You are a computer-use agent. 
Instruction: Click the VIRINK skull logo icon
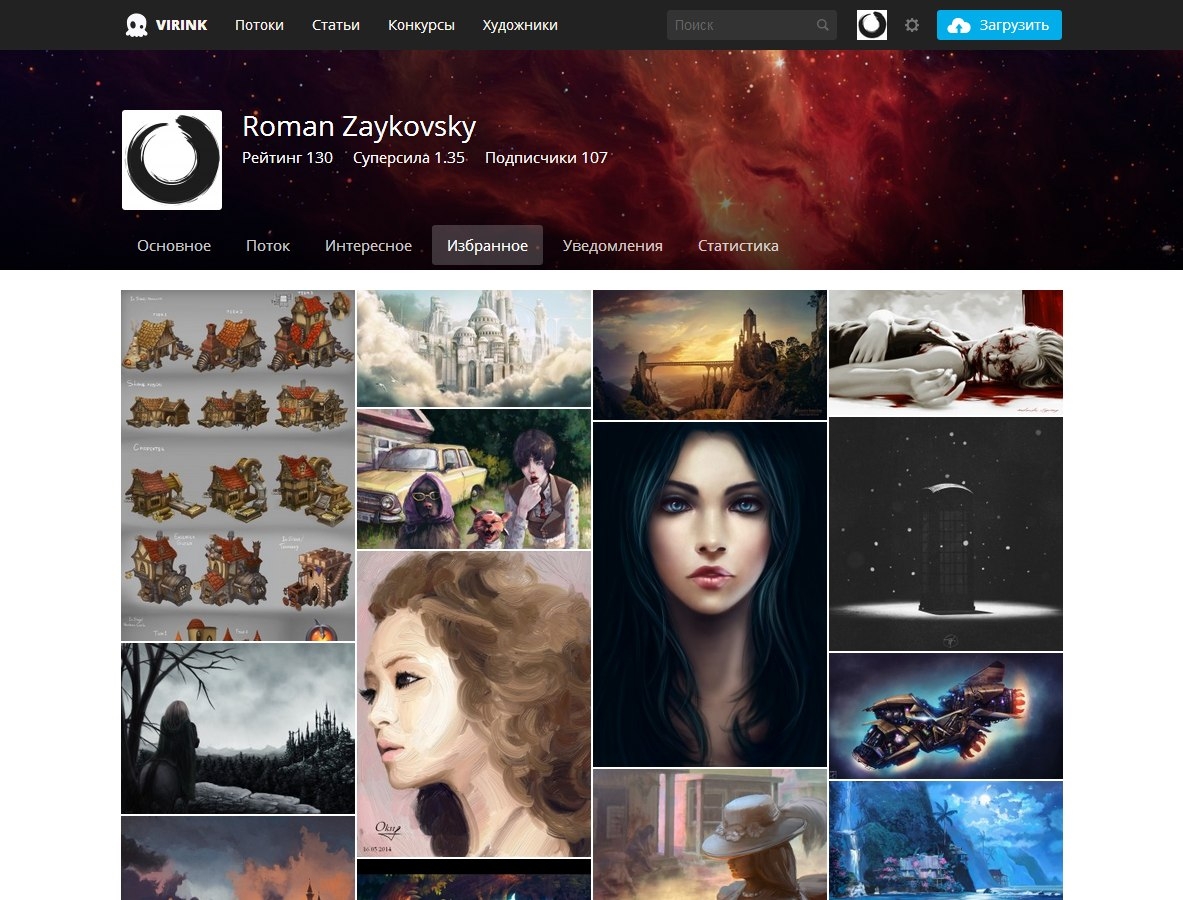pyautogui.click(x=137, y=25)
